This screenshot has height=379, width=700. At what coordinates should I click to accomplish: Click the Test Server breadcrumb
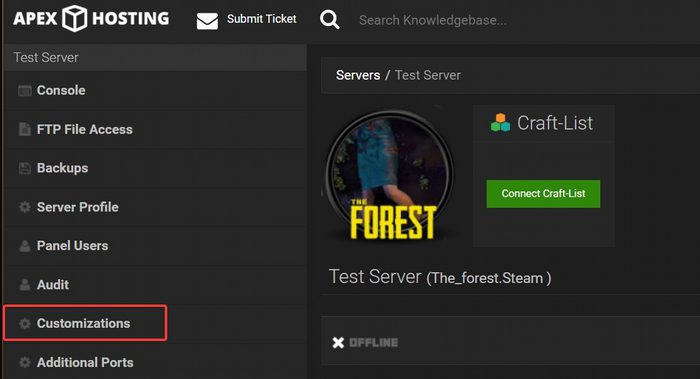[x=428, y=75]
